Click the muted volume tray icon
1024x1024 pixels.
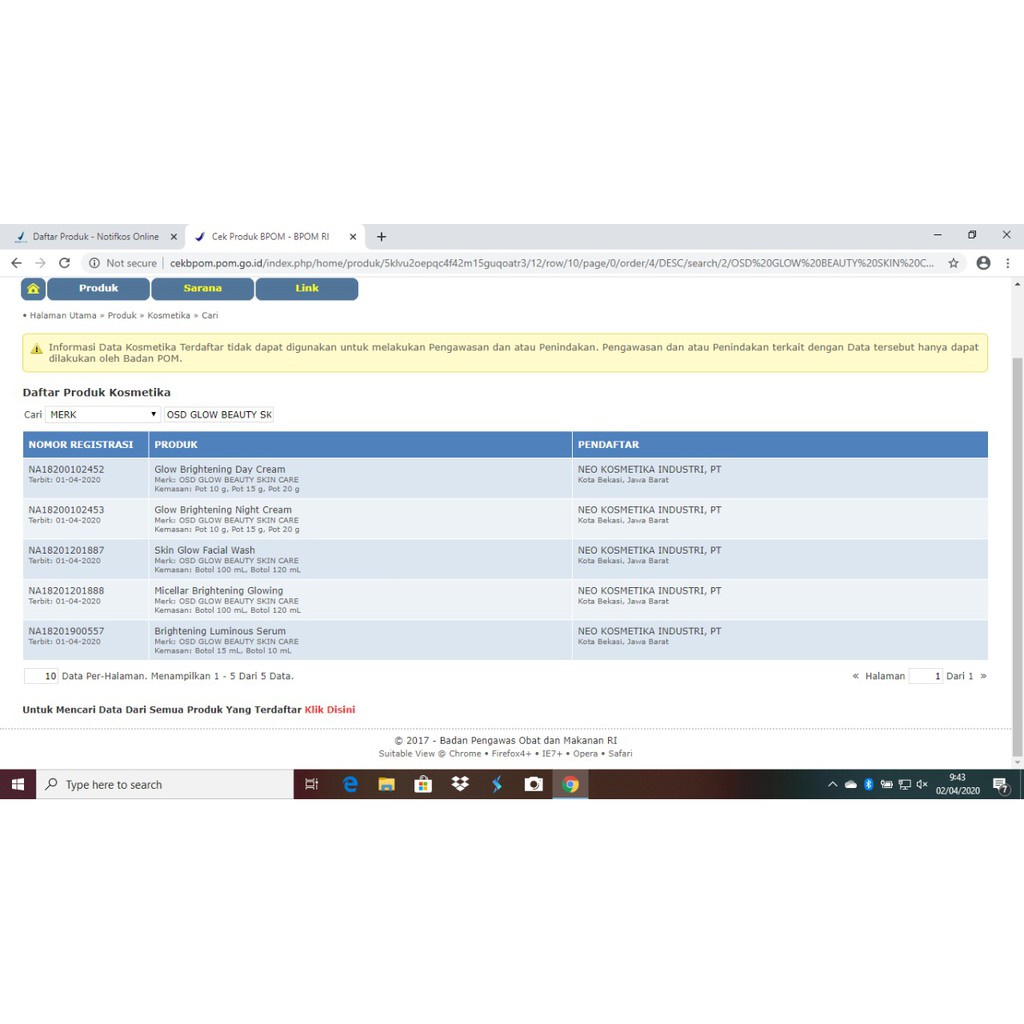coord(922,784)
